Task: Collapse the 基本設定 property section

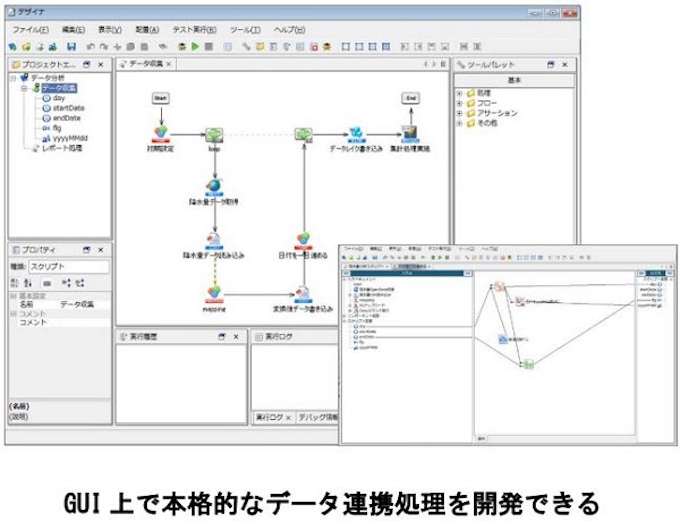Action: click(13, 296)
